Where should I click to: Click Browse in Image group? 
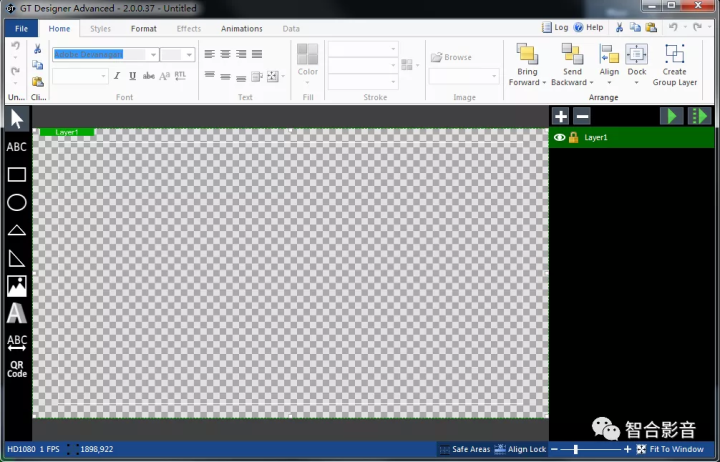[451, 57]
